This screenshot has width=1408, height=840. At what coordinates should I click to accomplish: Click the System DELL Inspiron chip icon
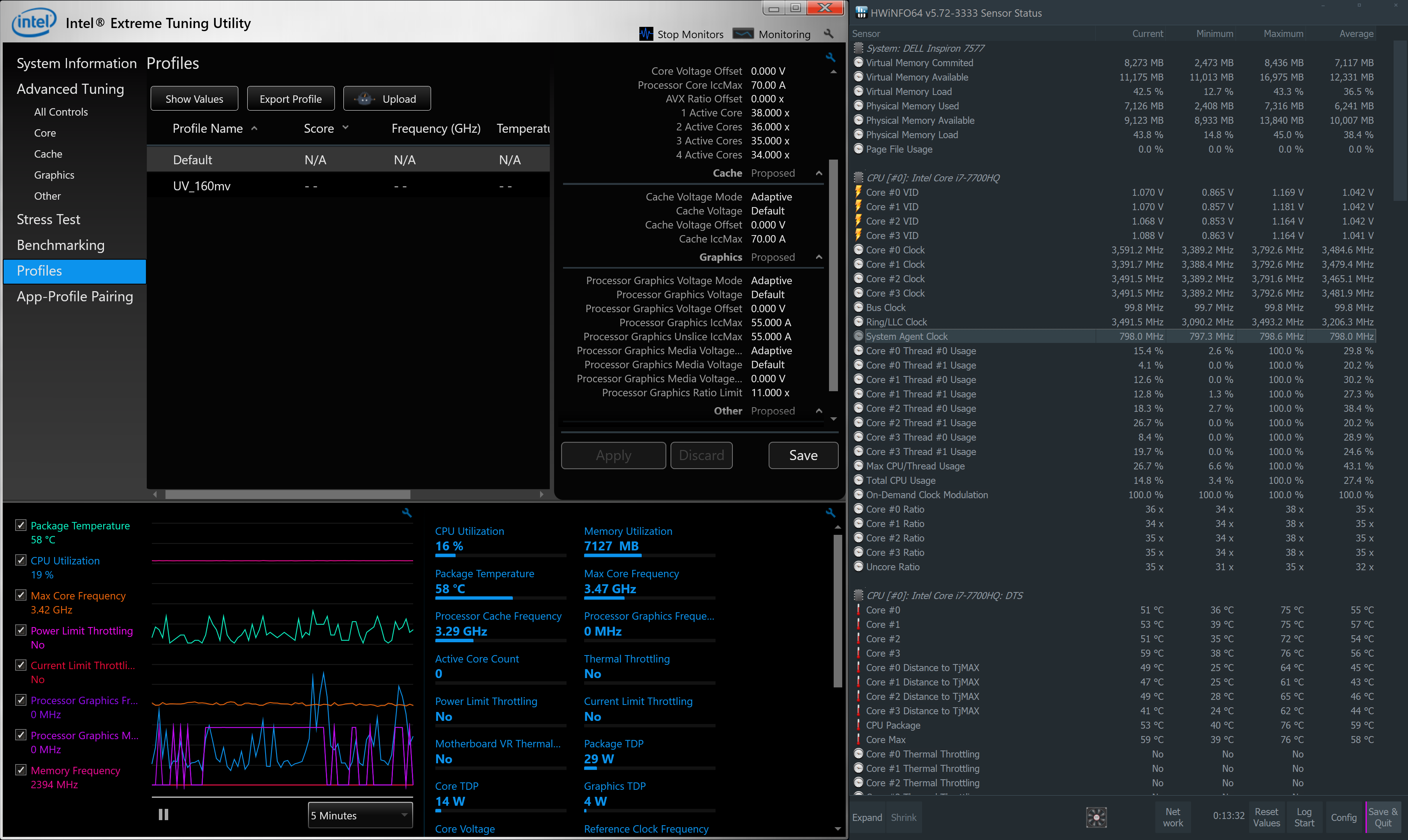click(x=858, y=48)
